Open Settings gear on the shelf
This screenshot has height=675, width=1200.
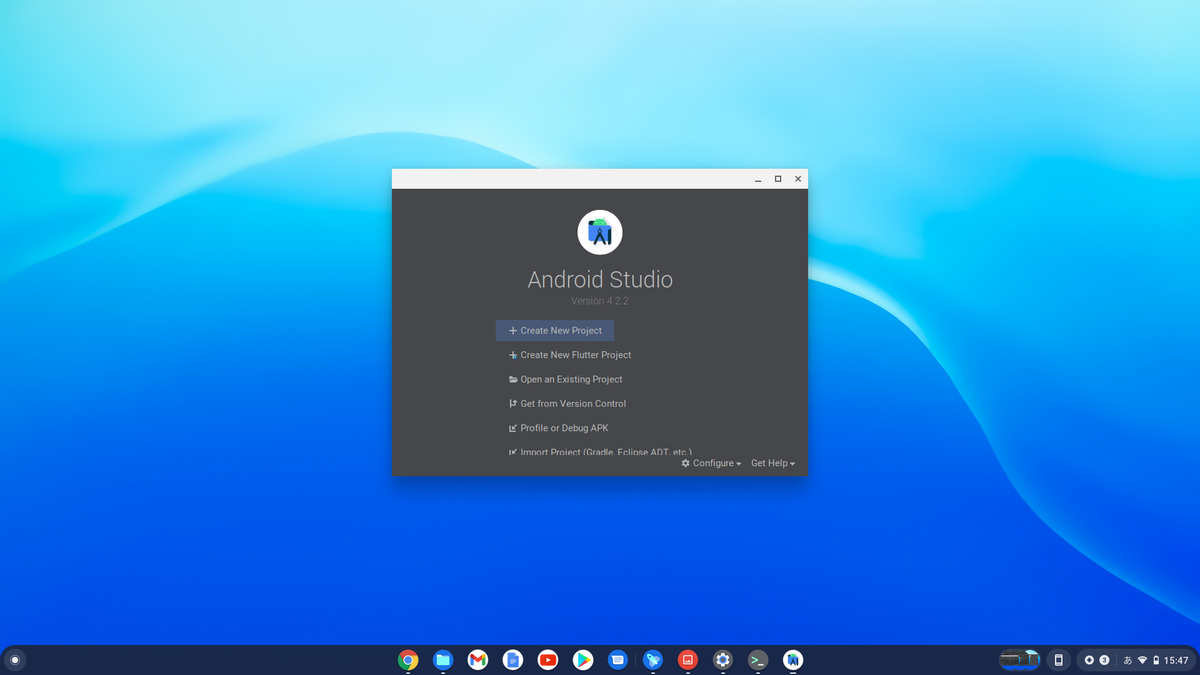coord(723,660)
